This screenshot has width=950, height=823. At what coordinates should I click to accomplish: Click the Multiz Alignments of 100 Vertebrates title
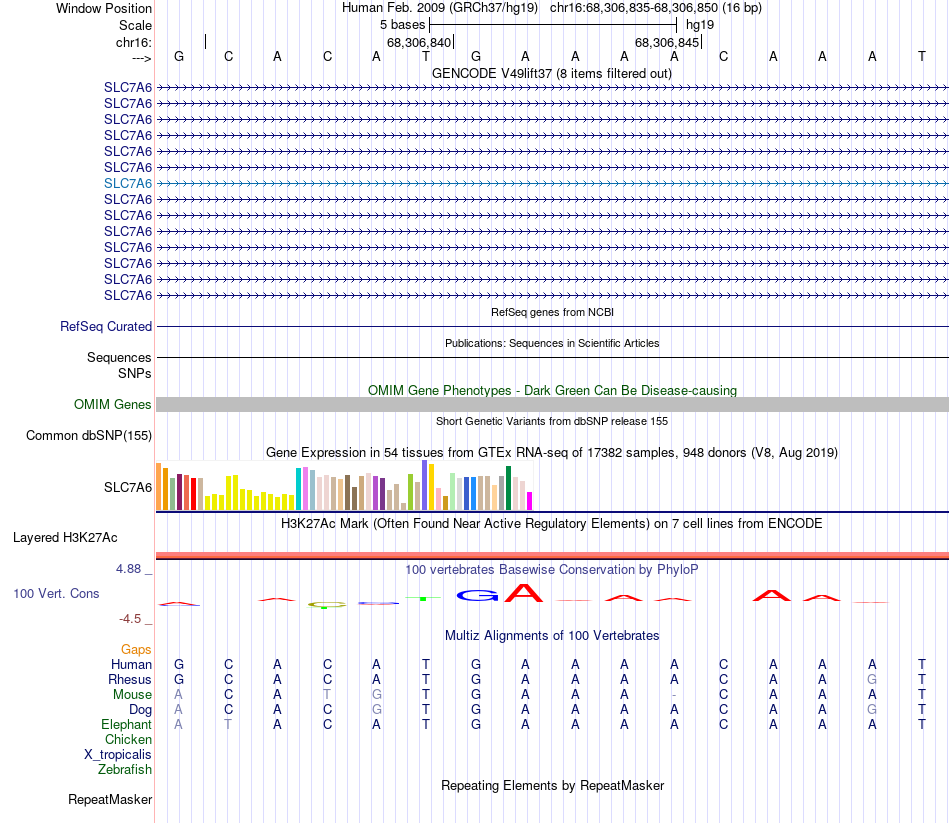[552, 636]
